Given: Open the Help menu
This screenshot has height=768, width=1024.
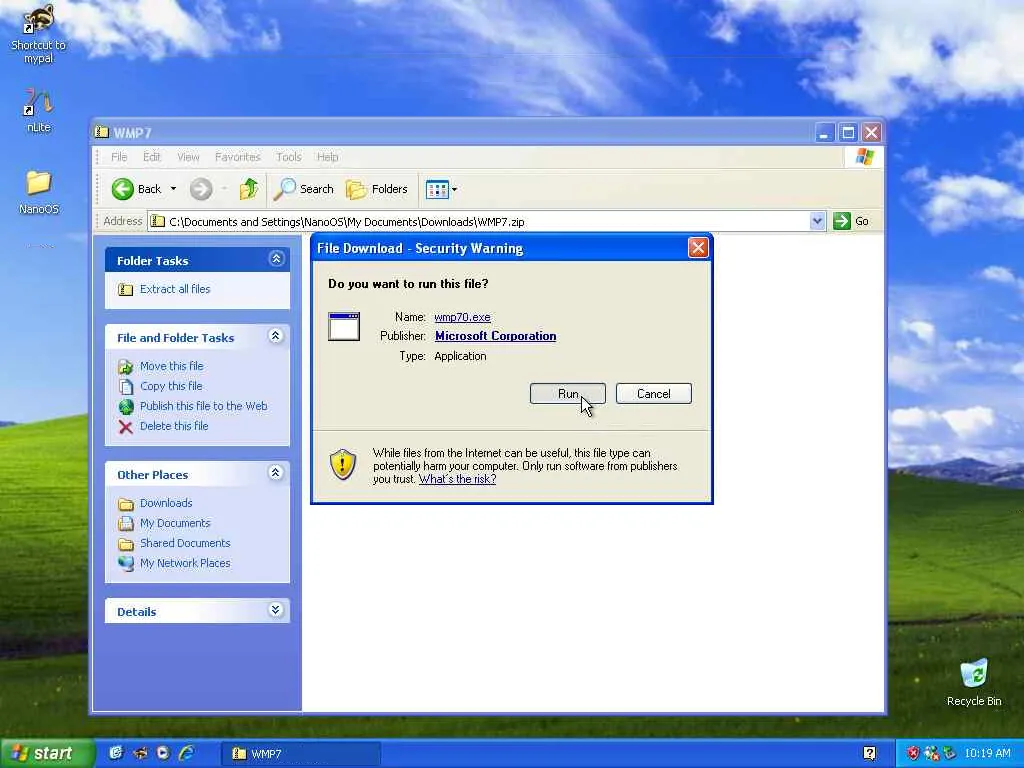Looking at the screenshot, I should click(x=328, y=157).
